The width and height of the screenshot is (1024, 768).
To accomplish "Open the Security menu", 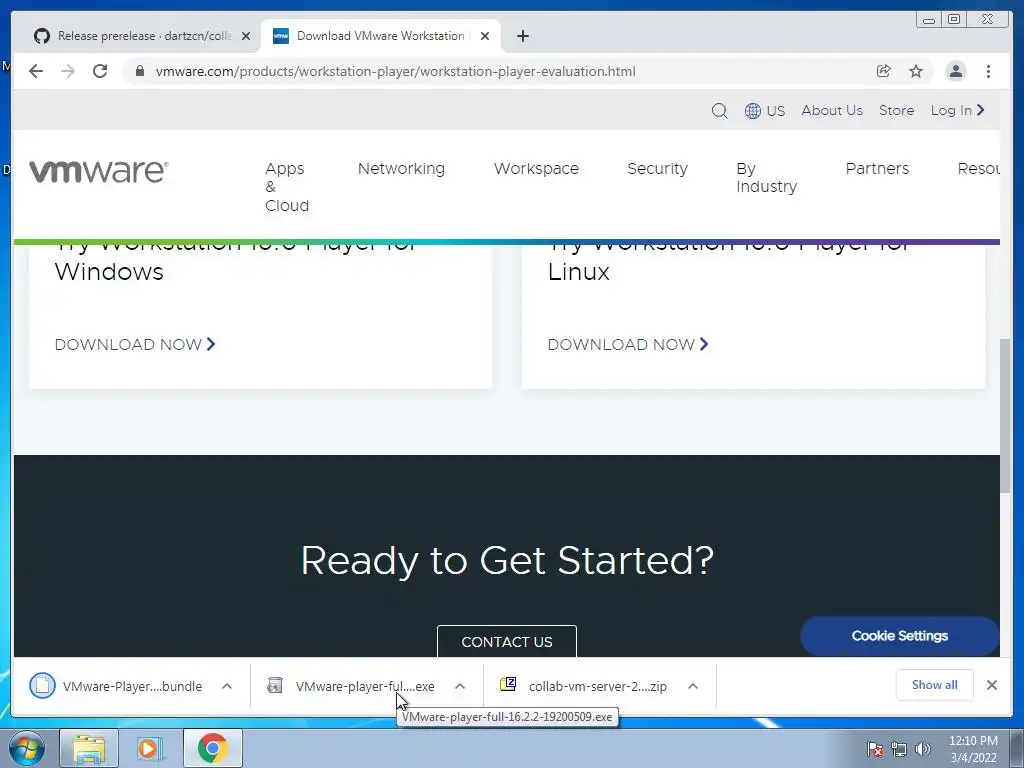I will 657,168.
